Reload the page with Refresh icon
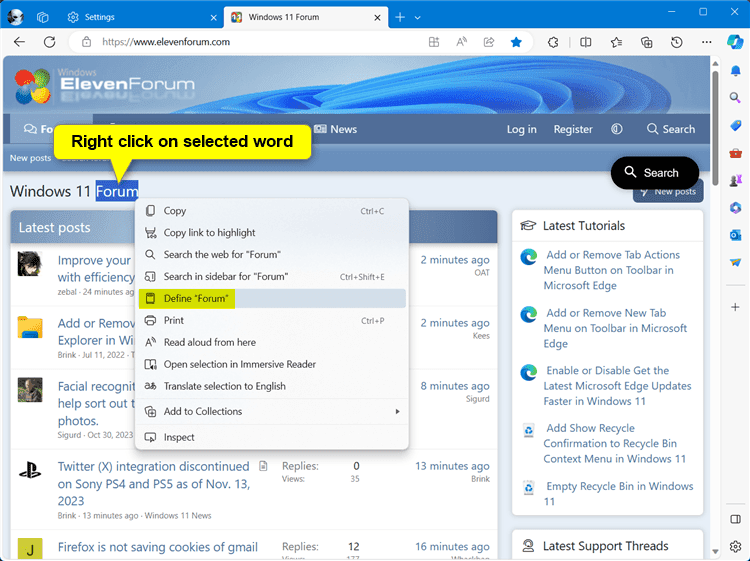The height and width of the screenshot is (561, 750). 50,42
